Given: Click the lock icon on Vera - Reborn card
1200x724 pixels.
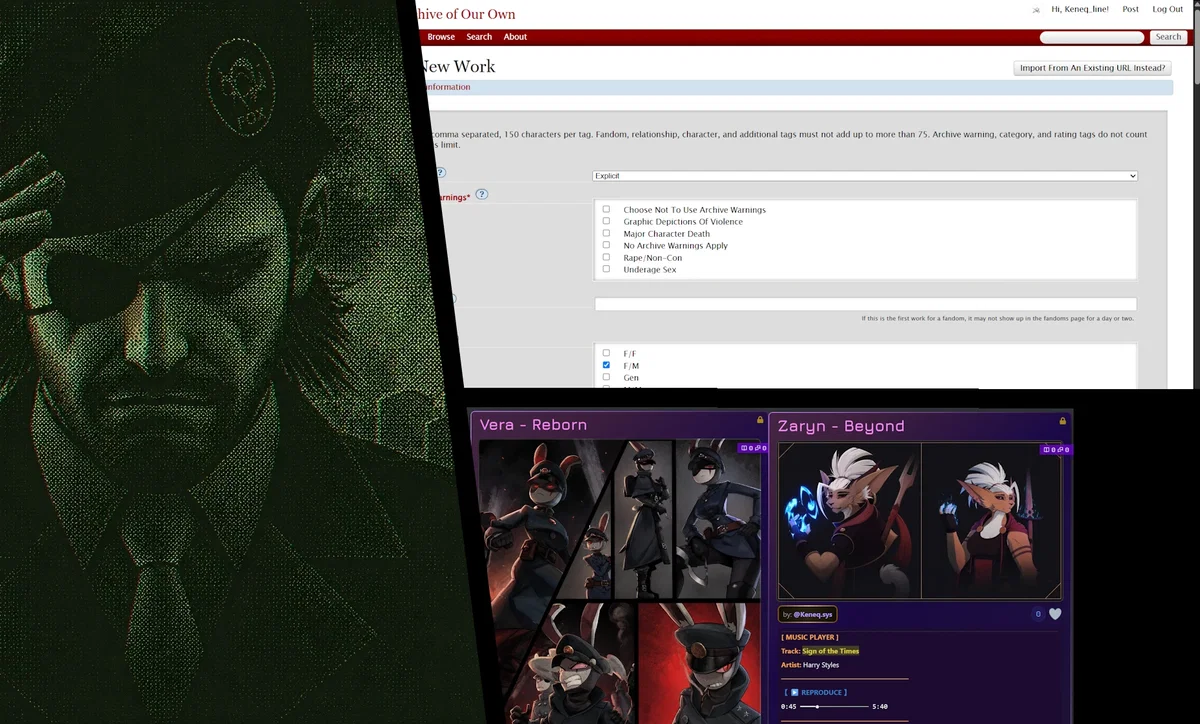Looking at the screenshot, I should [760, 420].
